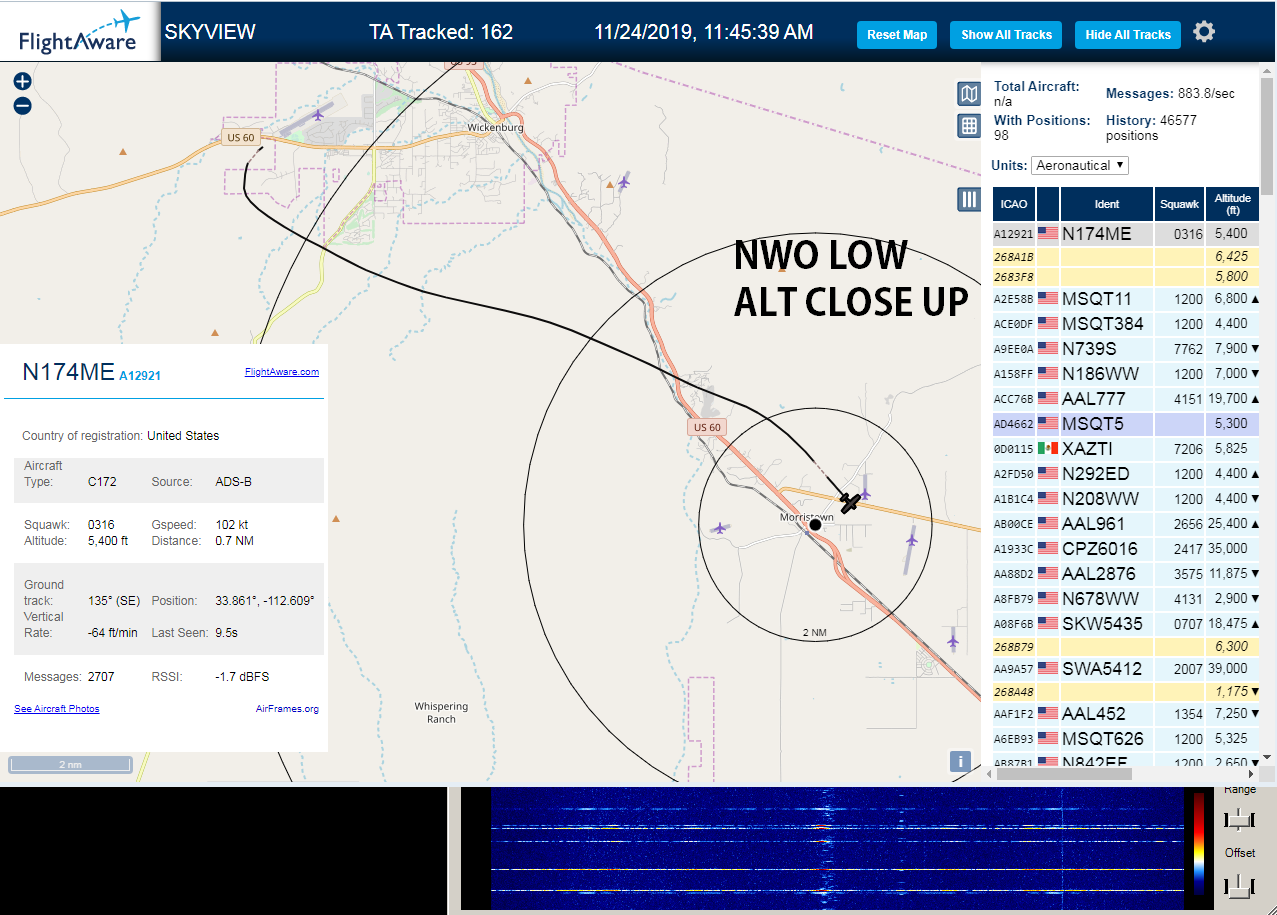Select the N174ME row in table
This screenshot has width=1277, height=915.
pyautogui.click(x=1126, y=234)
